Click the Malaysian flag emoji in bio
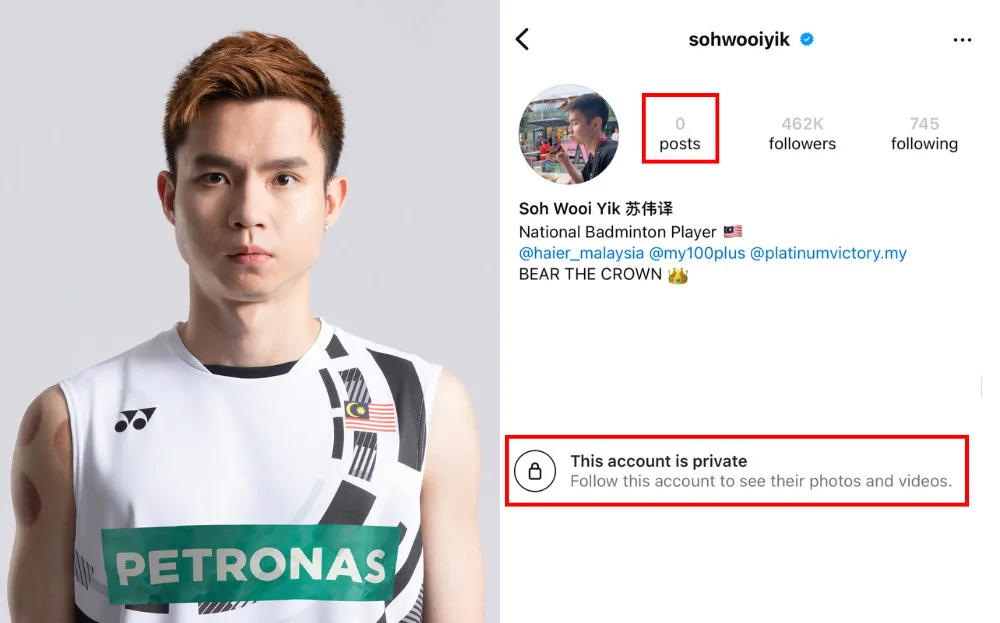The height and width of the screenshot is (623, 1000). click(732, 231)
